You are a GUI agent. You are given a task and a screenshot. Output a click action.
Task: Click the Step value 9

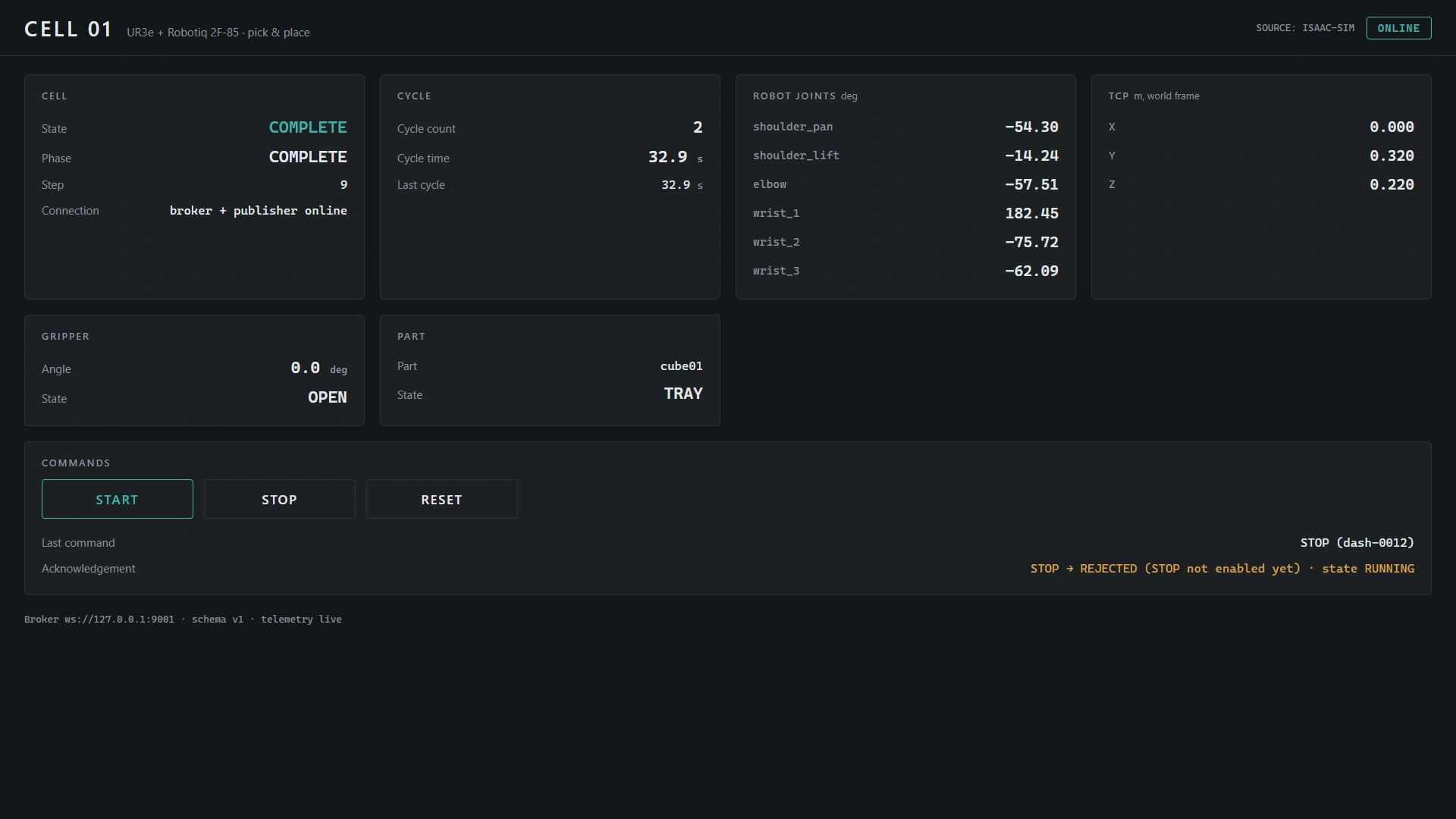tap(344, 185)
